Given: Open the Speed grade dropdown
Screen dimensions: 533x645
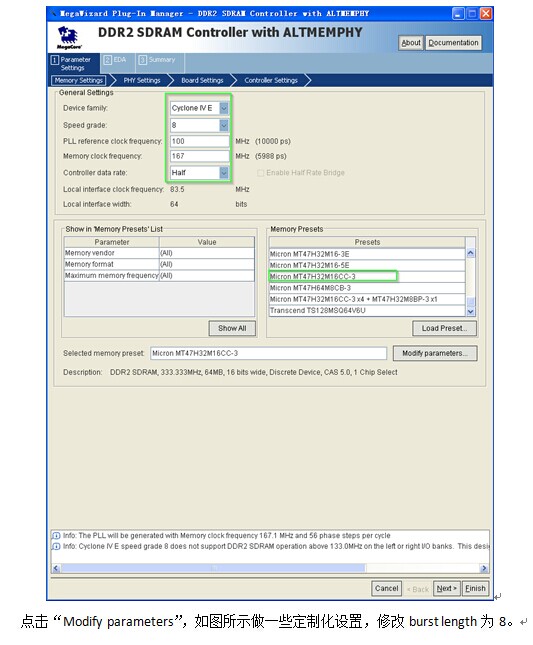Looking at the screenshot, I should [x=224, y=125].
